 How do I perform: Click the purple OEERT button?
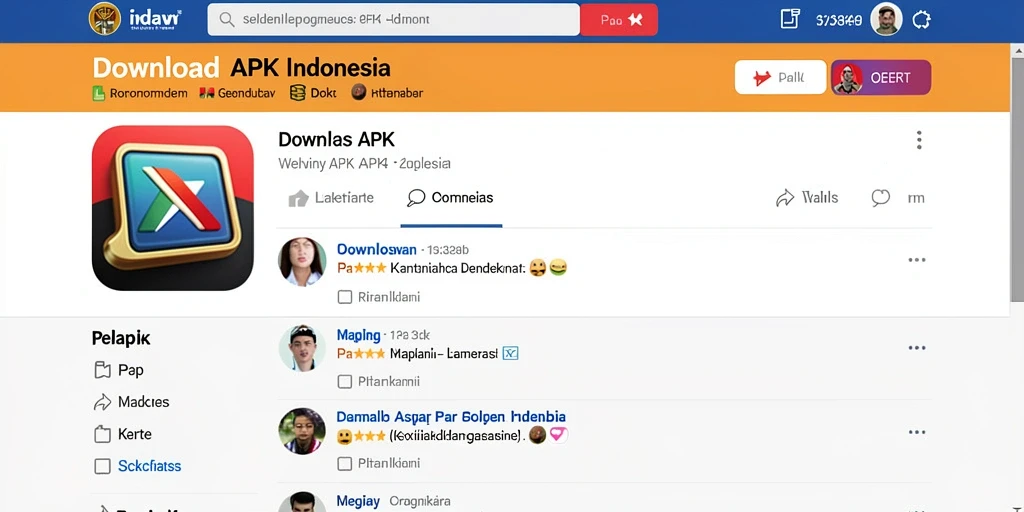[x=881, y=78]
